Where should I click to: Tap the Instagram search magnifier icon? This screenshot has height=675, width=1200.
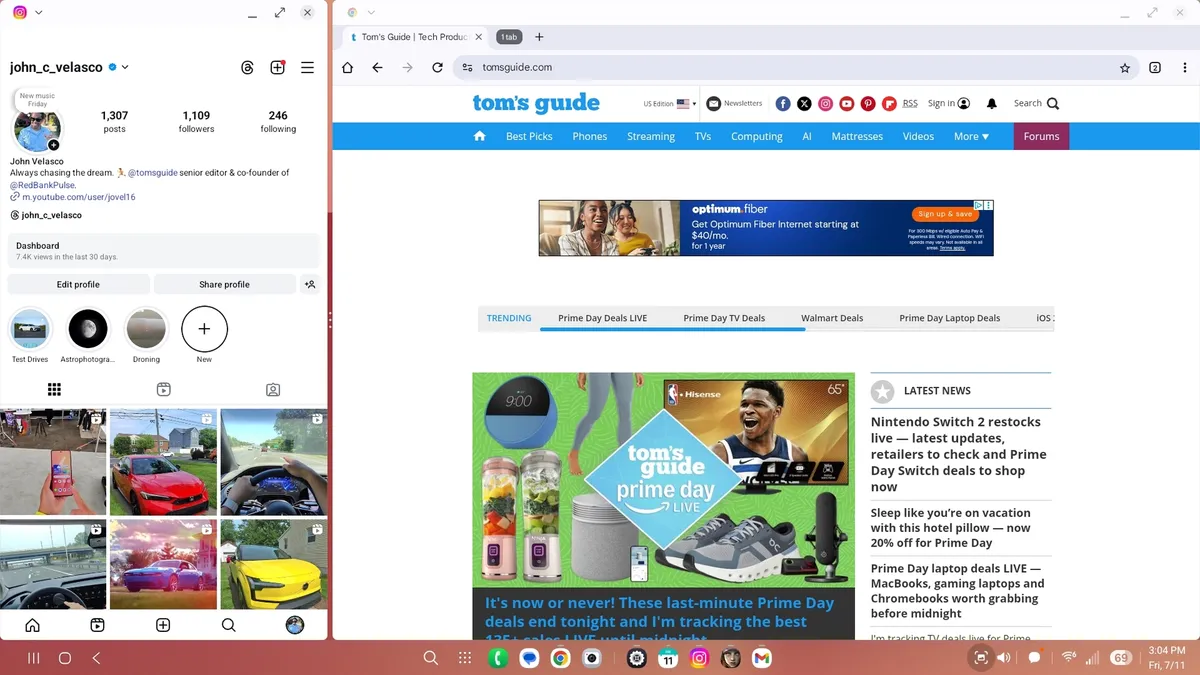click(x=228, y=625)
